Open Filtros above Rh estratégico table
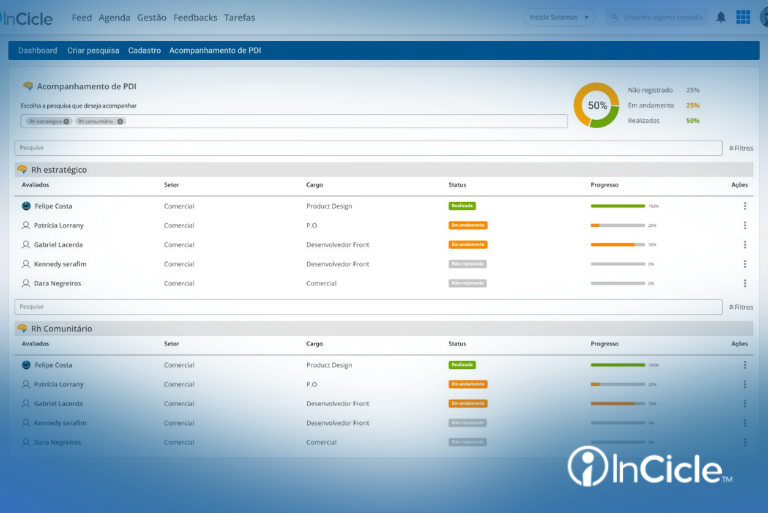Screen dimensions: 768x513 point(741,148)
